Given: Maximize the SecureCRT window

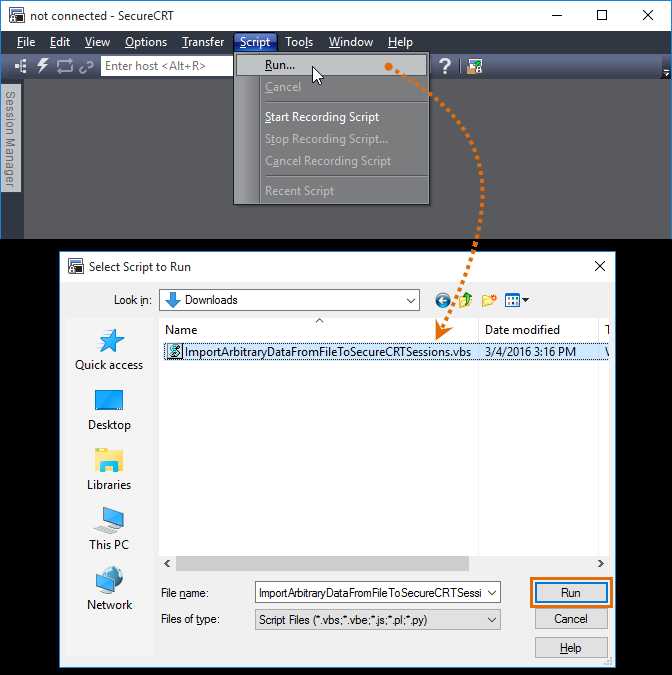Looking at the screenshot, I should click(602, 15).
